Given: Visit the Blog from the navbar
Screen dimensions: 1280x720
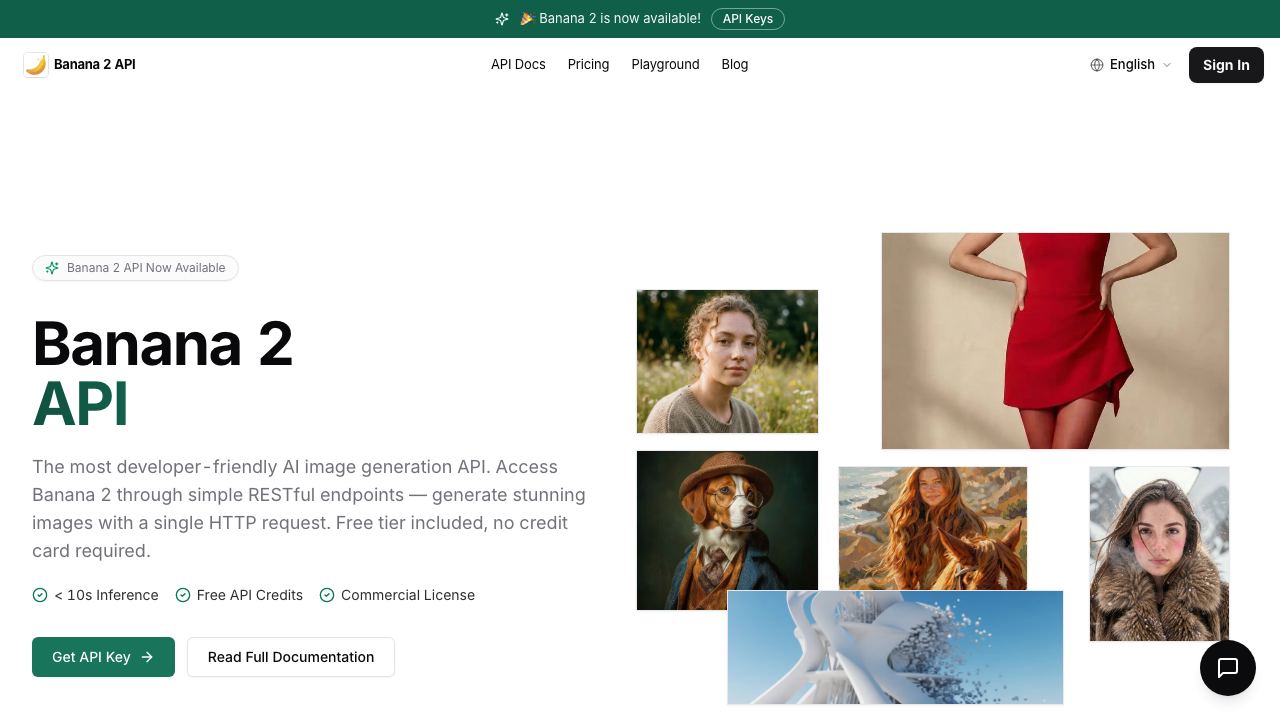Looking at the screenshot, I should [x=735, y=65].
